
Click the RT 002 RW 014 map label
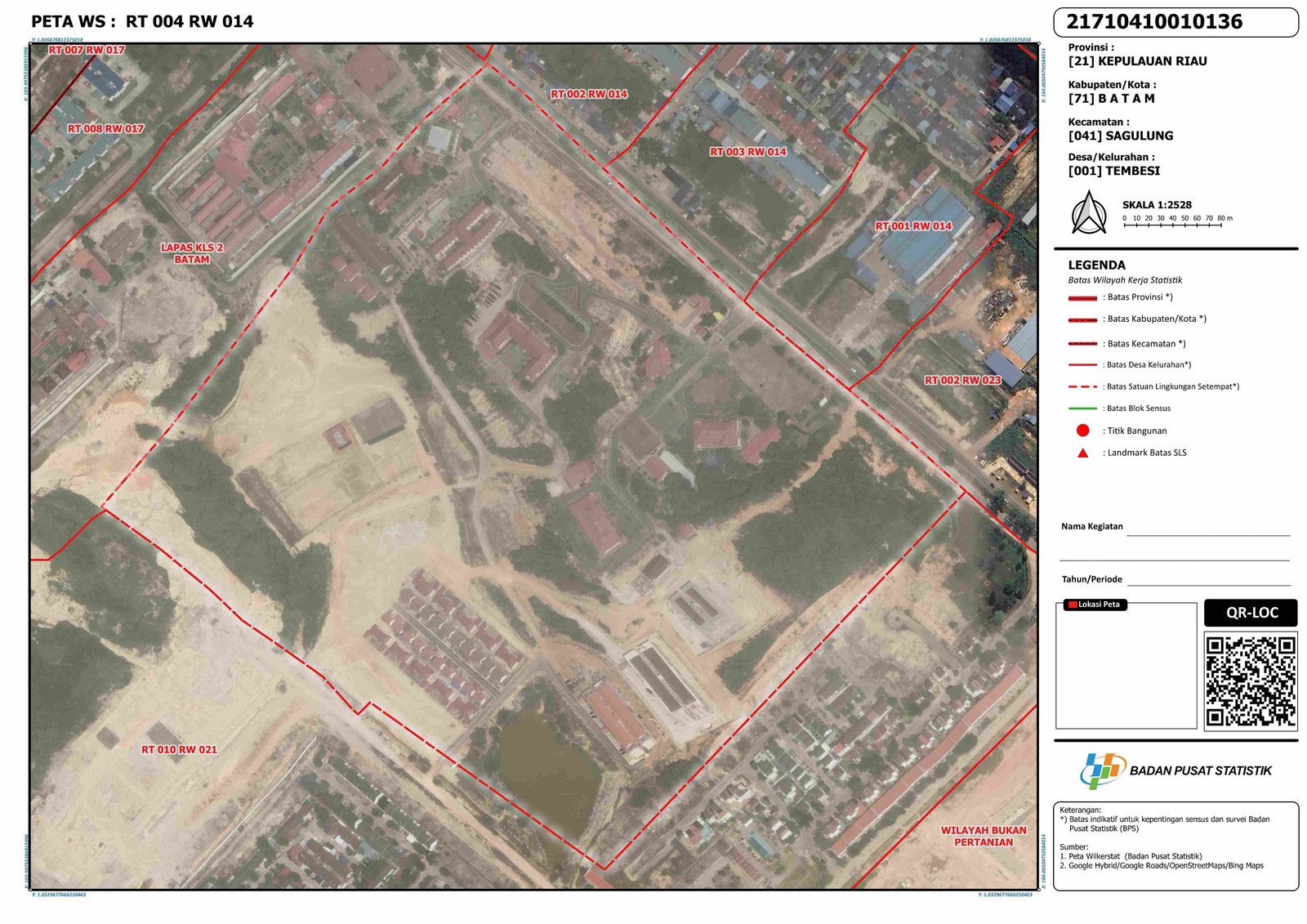pyautogui.click(x=588, y=94)
